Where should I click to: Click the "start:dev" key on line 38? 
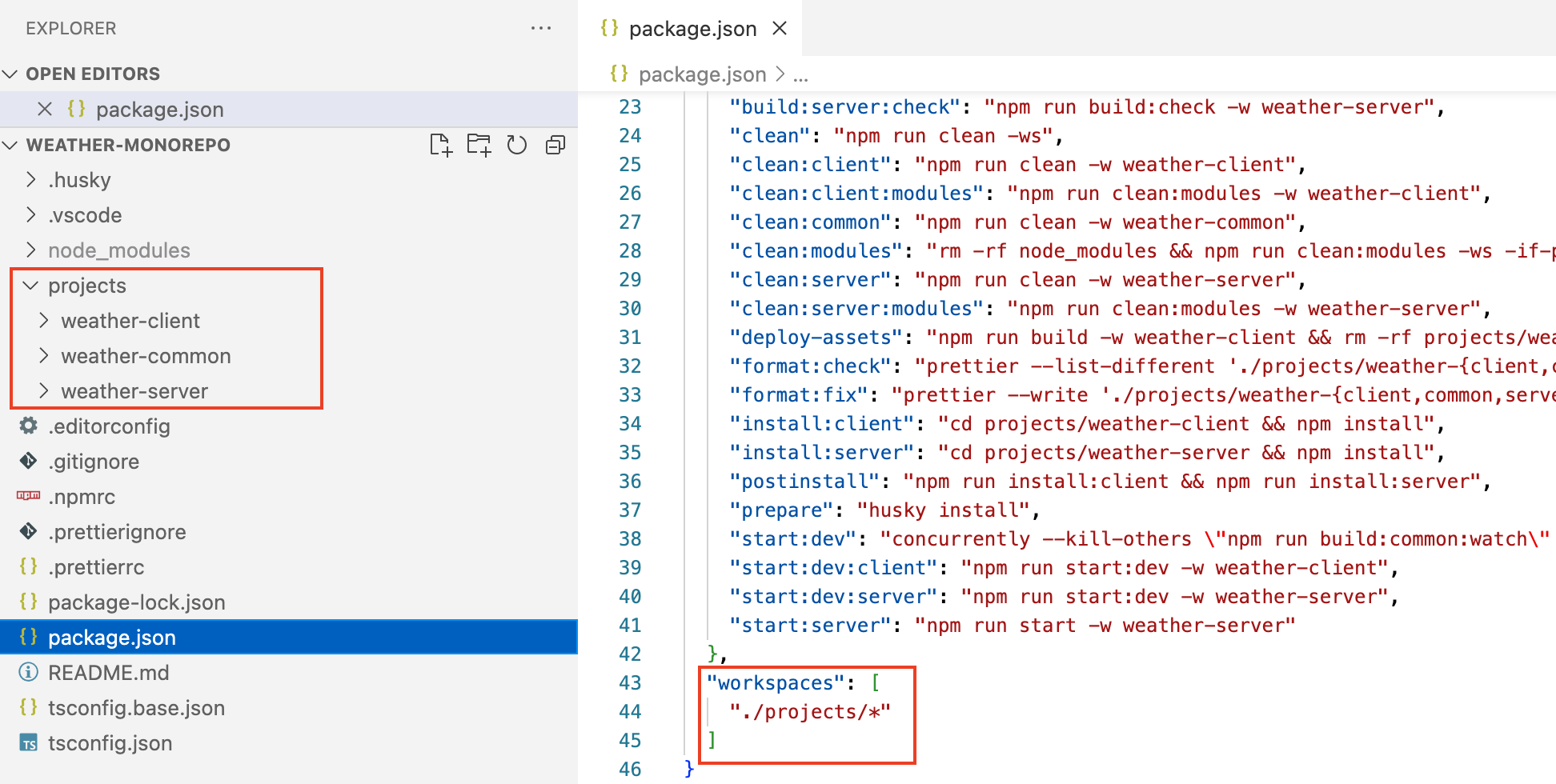click(x=793, y=538)
